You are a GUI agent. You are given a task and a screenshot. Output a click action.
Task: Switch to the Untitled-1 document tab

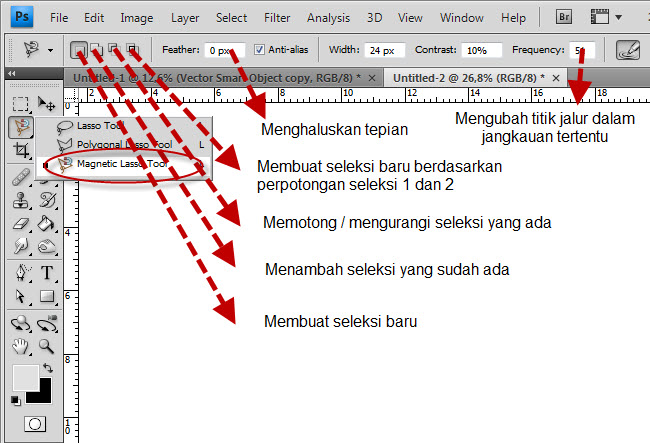(217, 78)
